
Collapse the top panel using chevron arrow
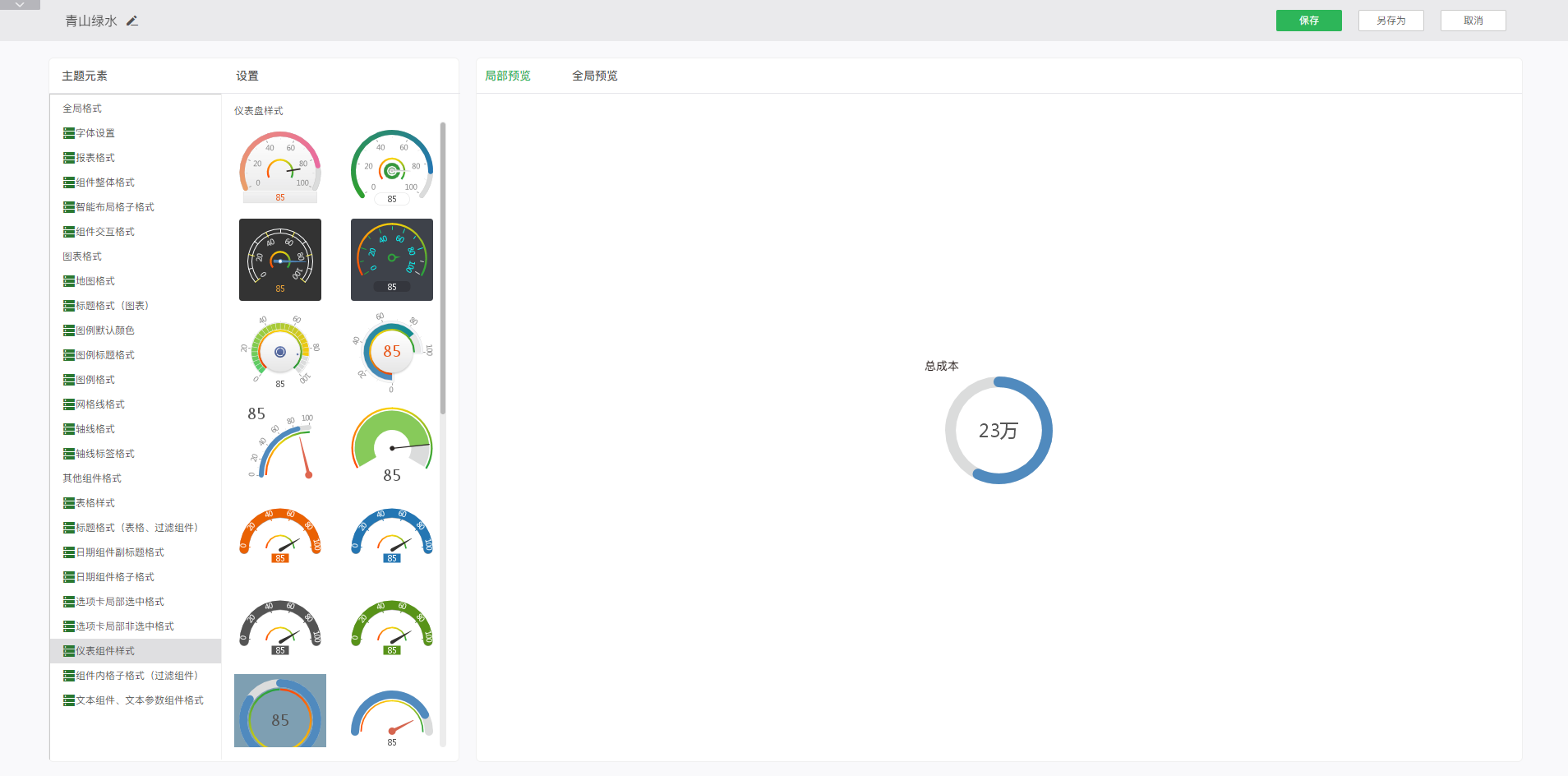[x=20, y=5]
